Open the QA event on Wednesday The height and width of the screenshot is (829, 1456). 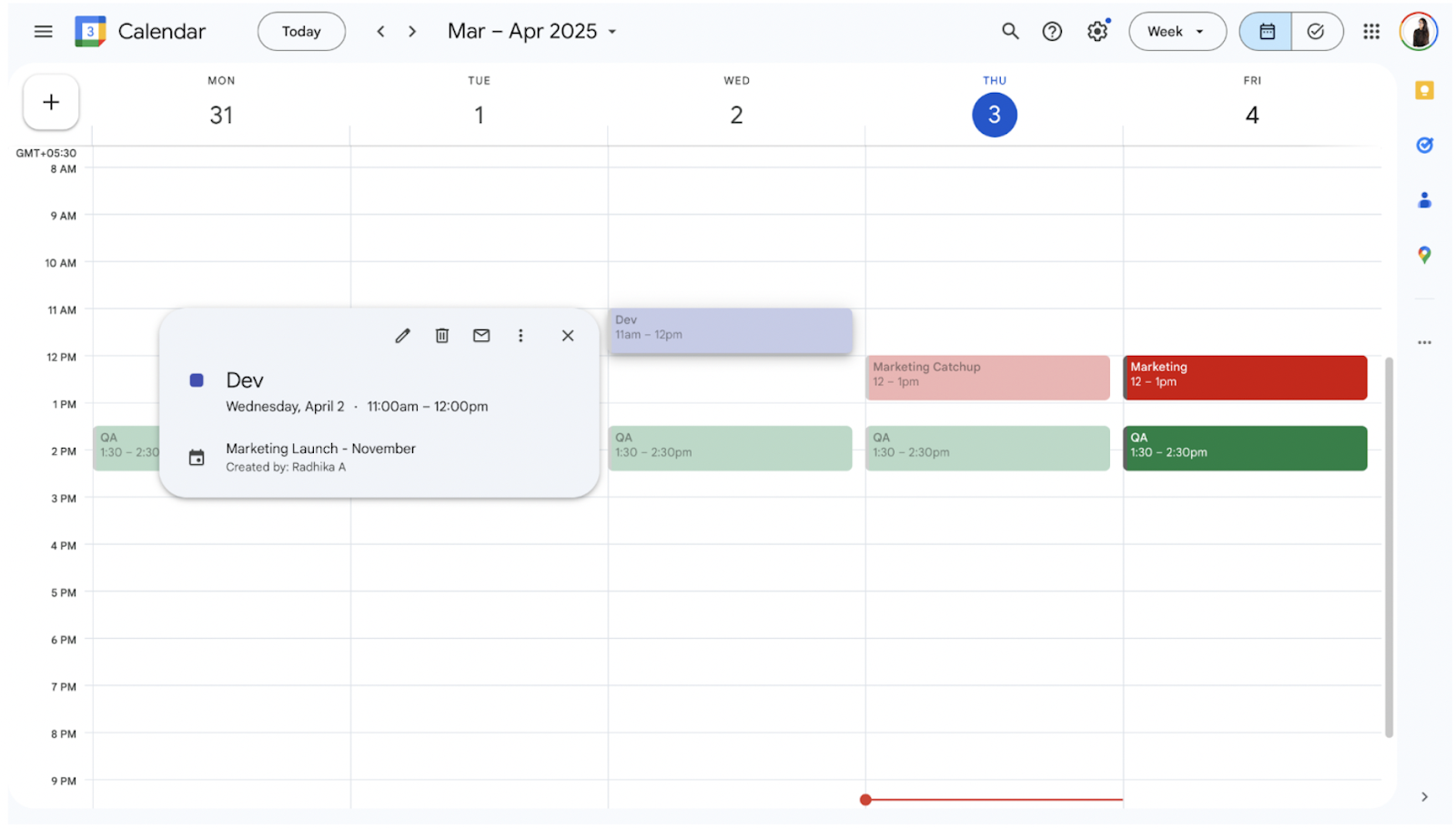(730, 449)
